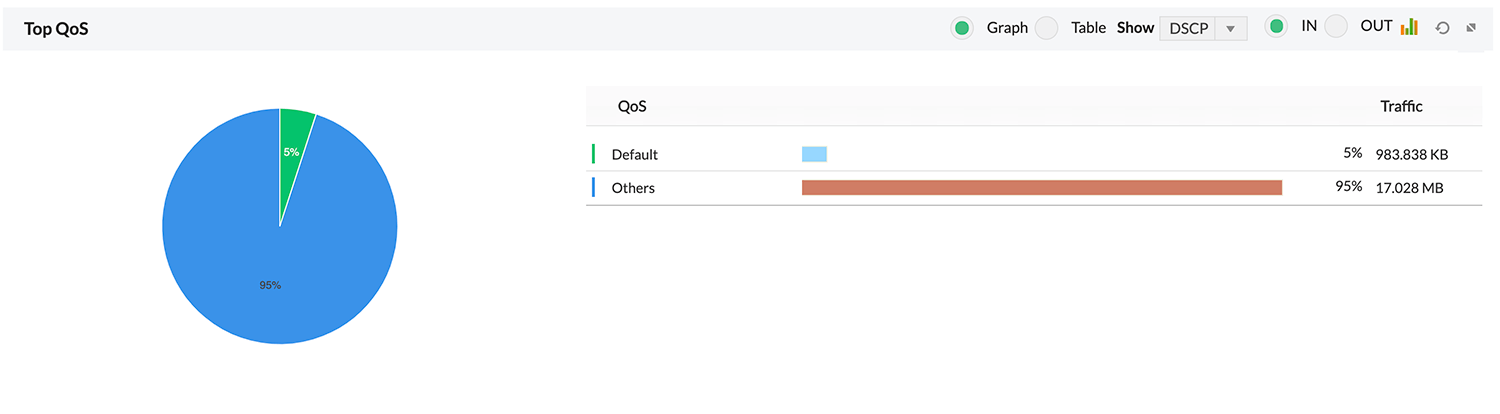Click the blue Others color marker
This screenshot has height=414, width=1500.
click(593, 187)
